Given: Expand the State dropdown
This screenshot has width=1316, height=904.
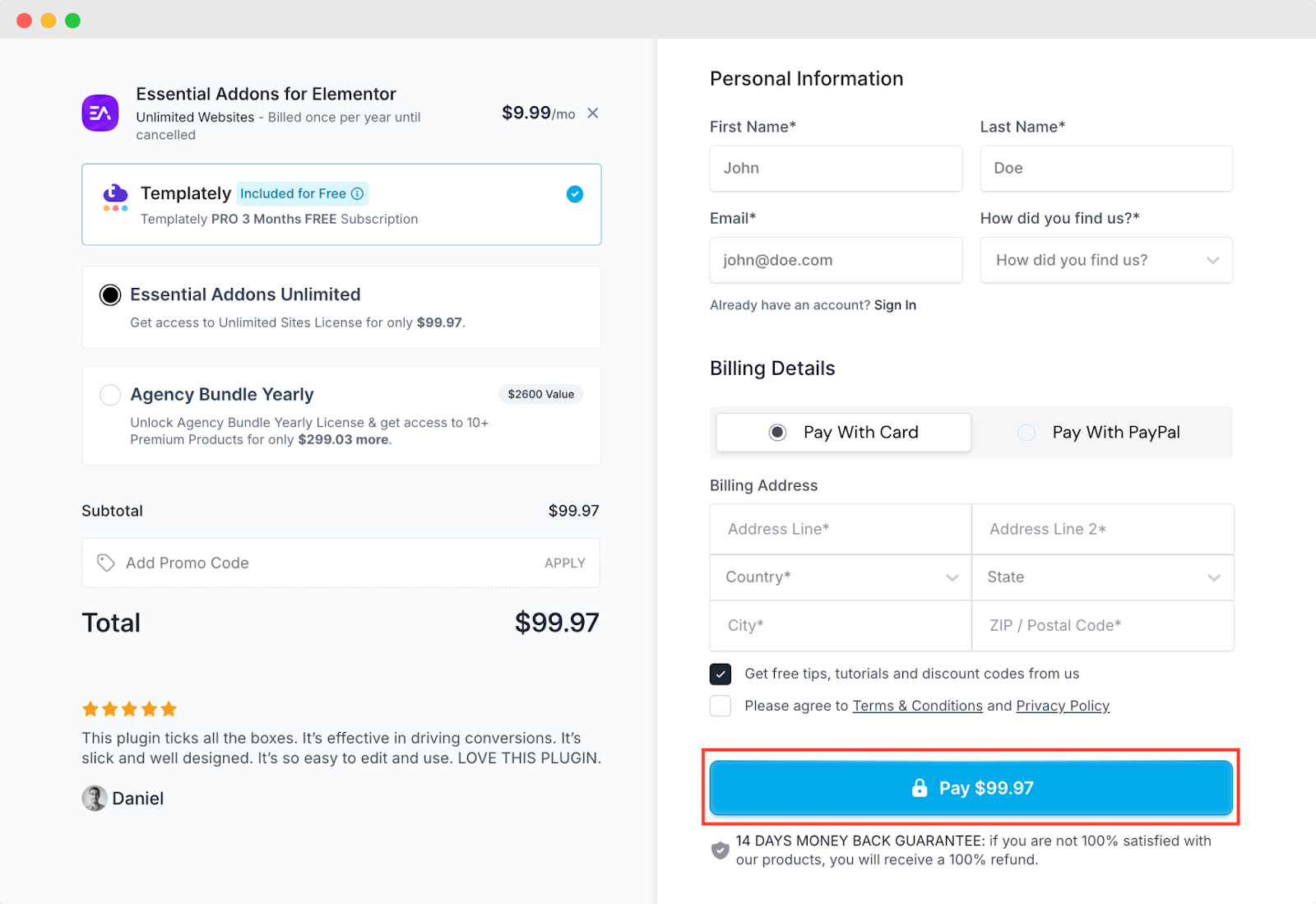Looking at the screenshot, I should point(1103,577).
